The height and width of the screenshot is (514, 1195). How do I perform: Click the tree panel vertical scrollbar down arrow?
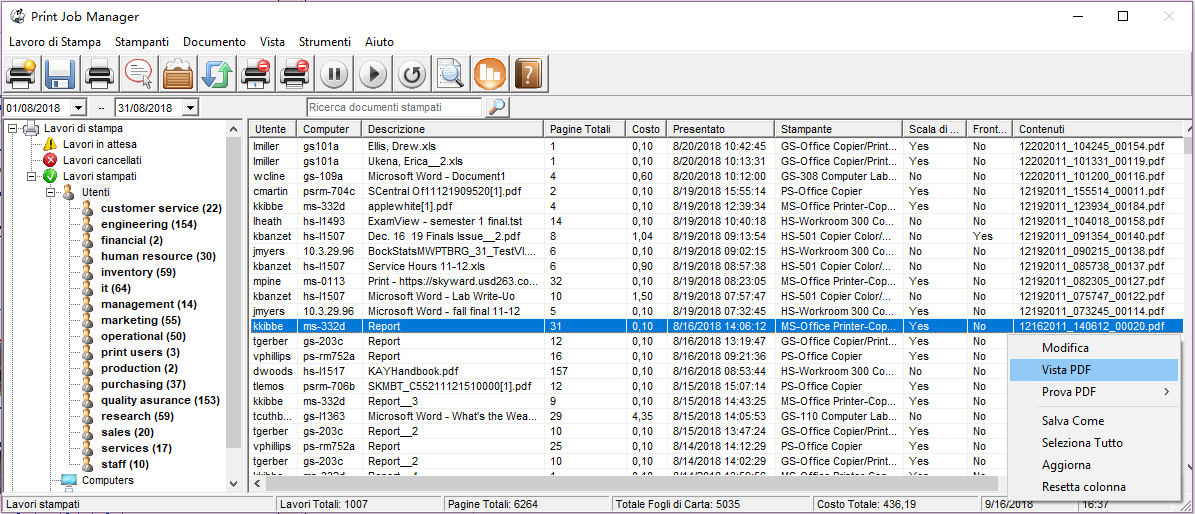(234, 483)
